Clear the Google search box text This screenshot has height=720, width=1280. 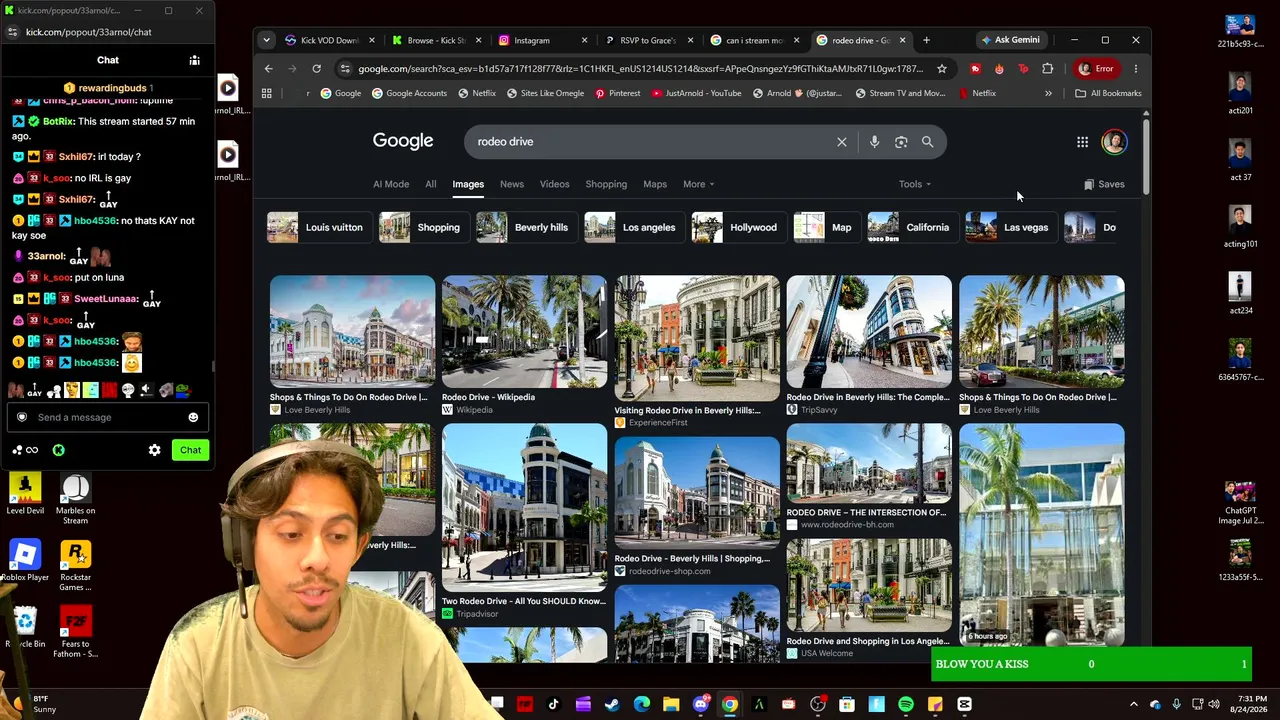(842, 142)
